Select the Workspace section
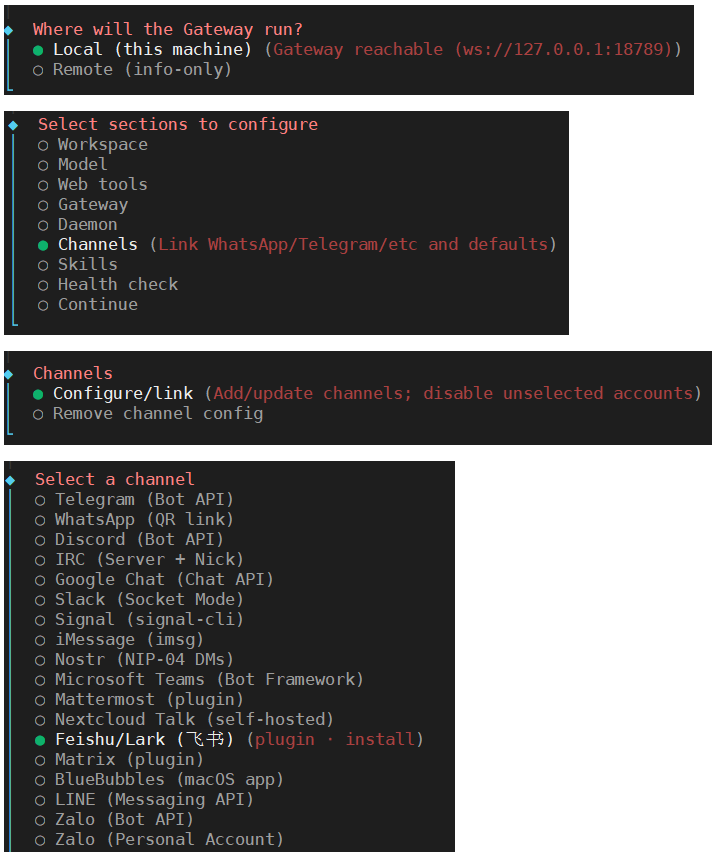This screenshot has width=715, height=852. click(93, 145)
